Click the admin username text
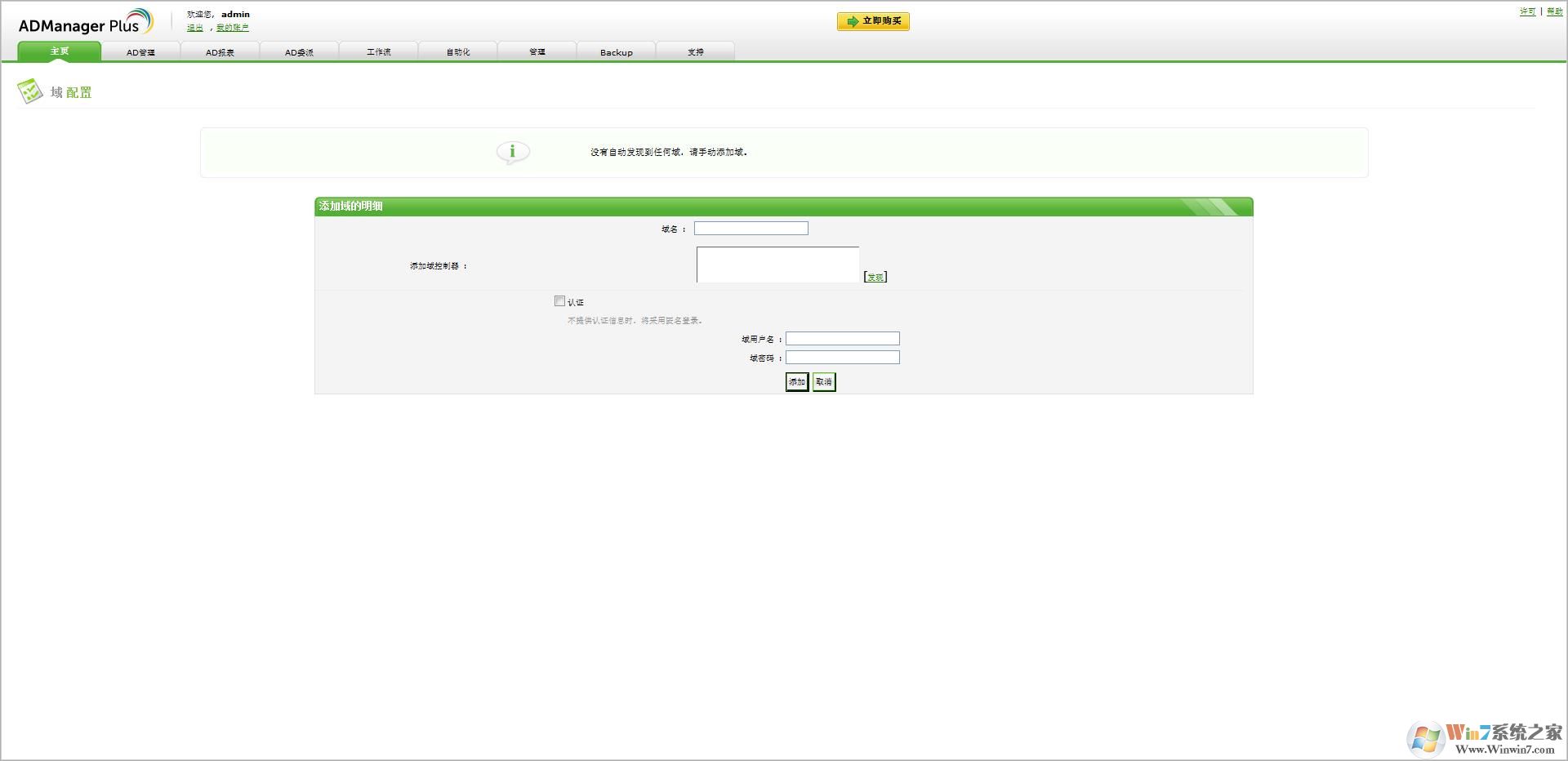 click(235, 14)
